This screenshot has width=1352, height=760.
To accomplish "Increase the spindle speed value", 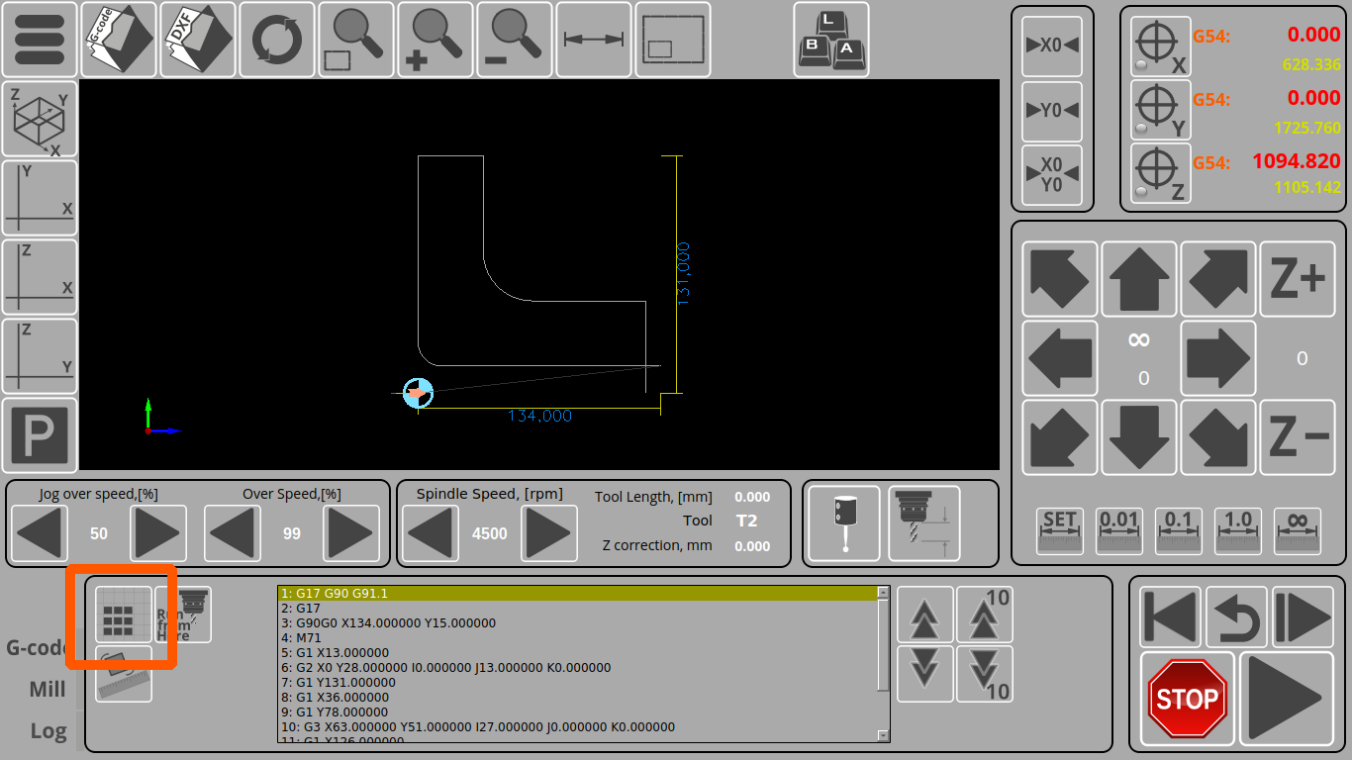I will [549, 533].
